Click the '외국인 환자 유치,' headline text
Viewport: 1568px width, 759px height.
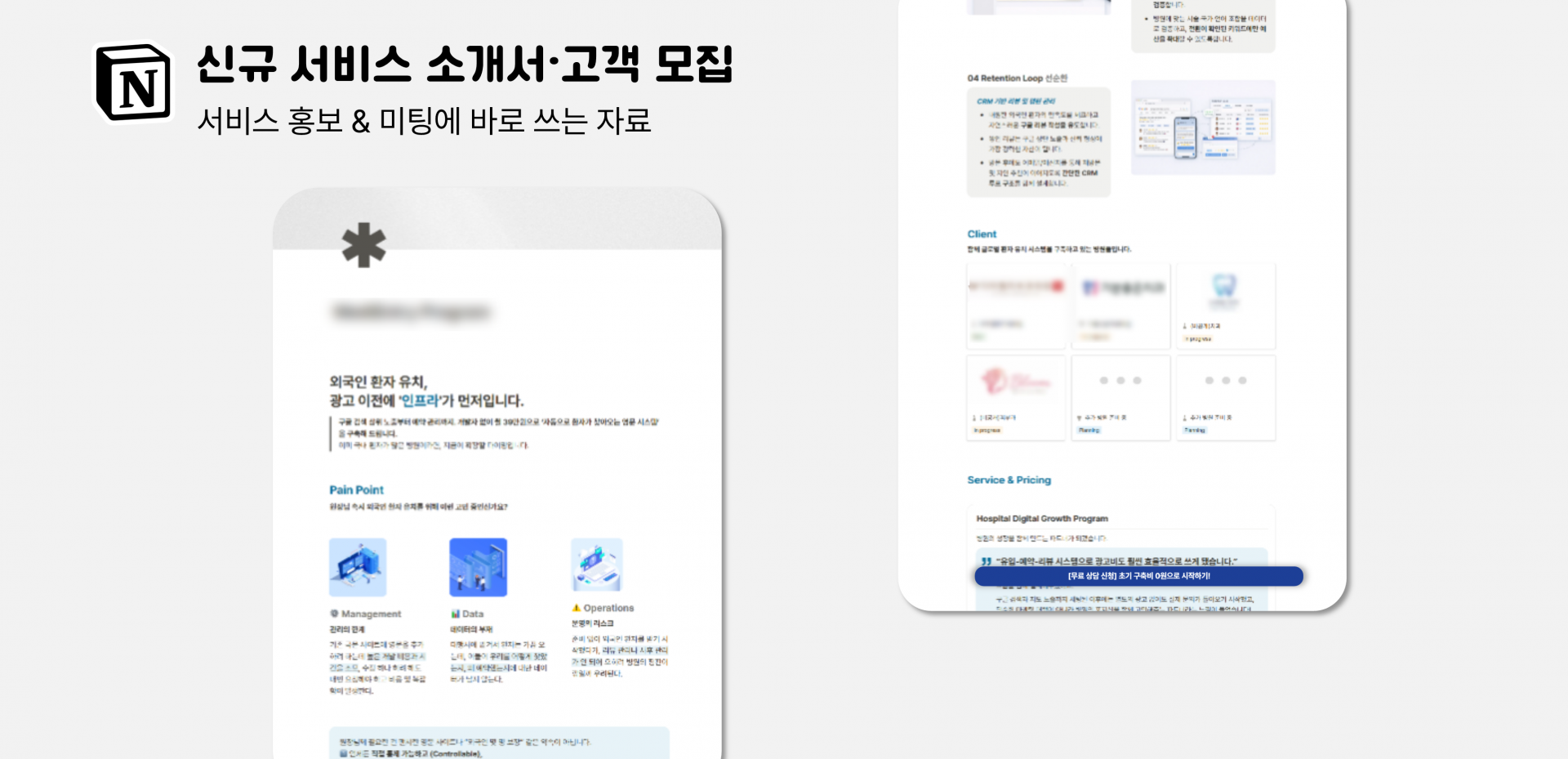(x=378, y=382)
